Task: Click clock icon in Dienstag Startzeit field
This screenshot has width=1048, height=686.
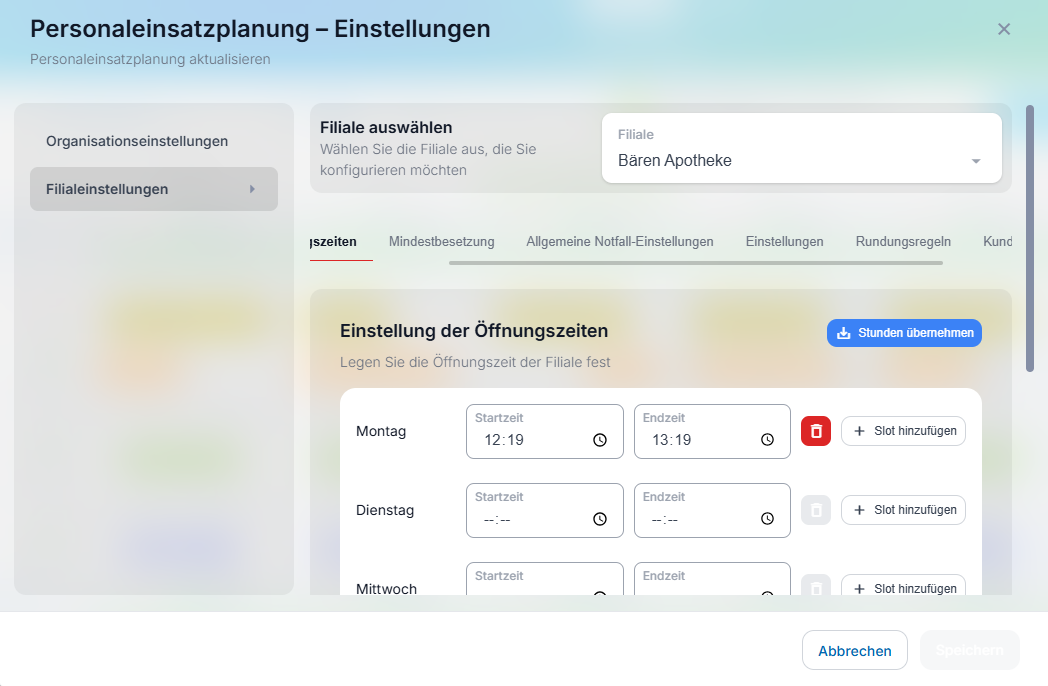Action: coord(600,519)
